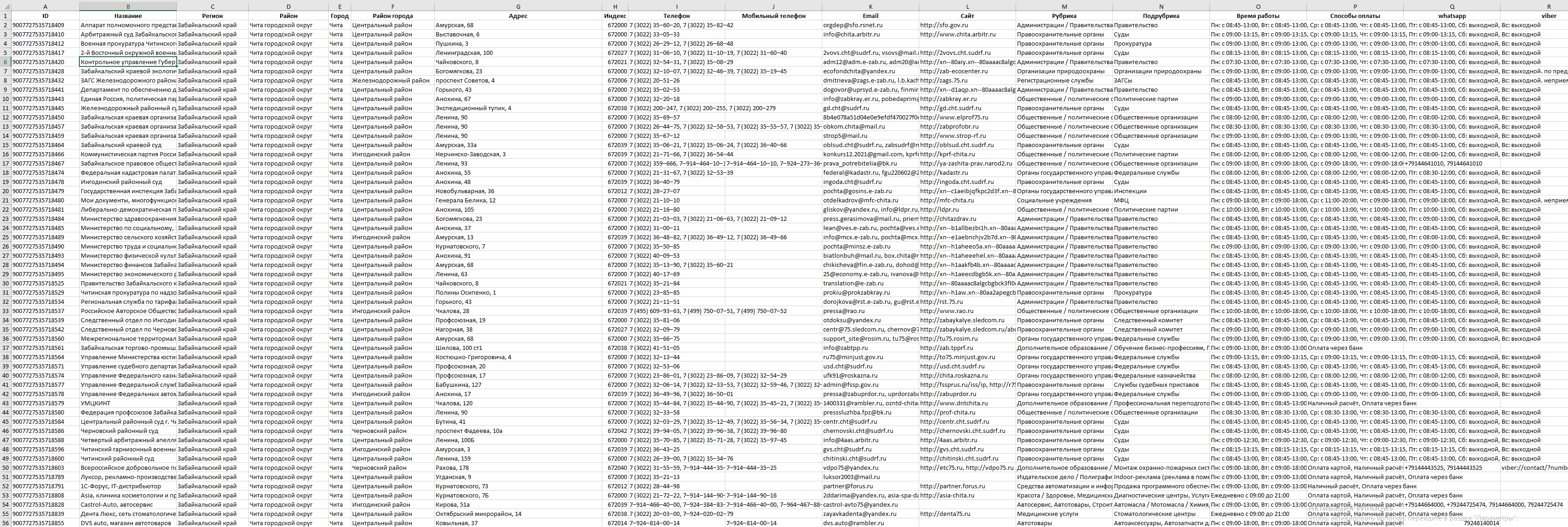
Task: Click cell 'Забайкальский краевой суд'
Action: (x=128, y=145)
